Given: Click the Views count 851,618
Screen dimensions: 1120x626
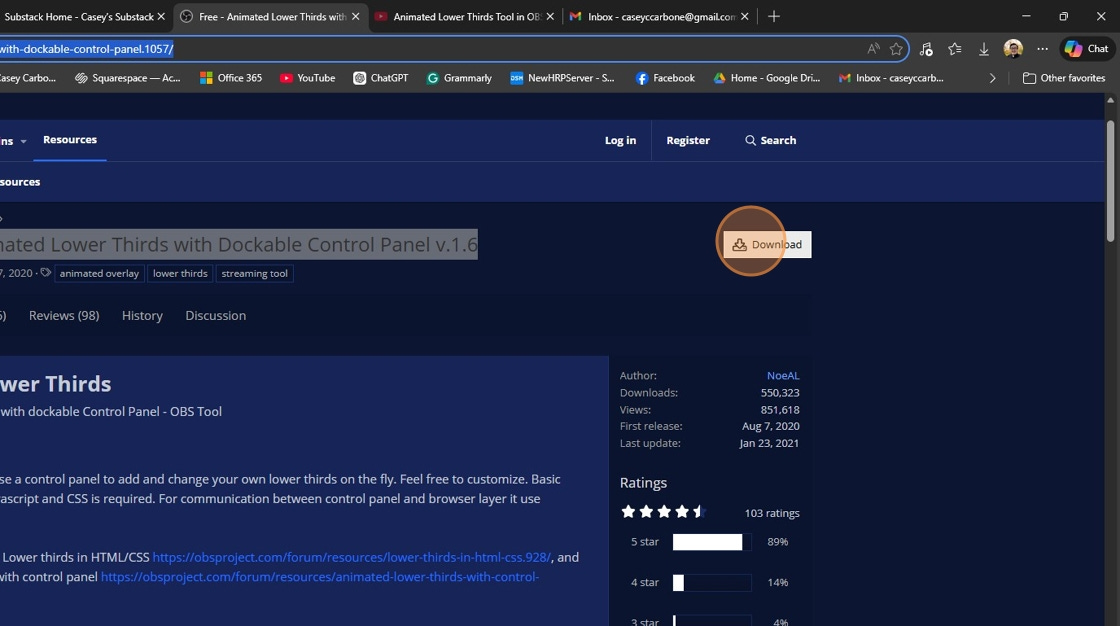Looking at the screenshot, I should tap(780, 410).
